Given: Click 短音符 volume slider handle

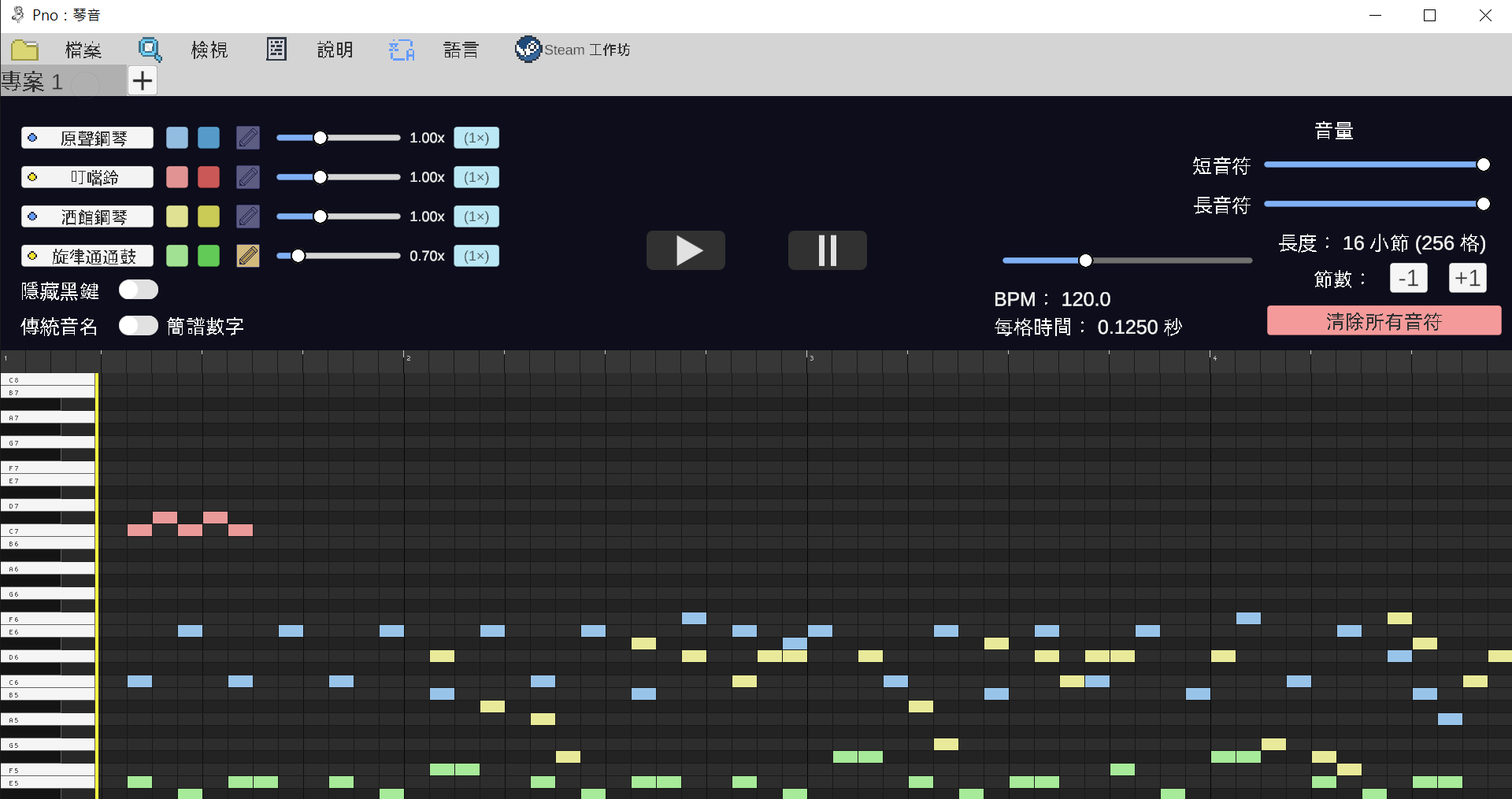Looking at the screenshot, I should click(1484, 165).
